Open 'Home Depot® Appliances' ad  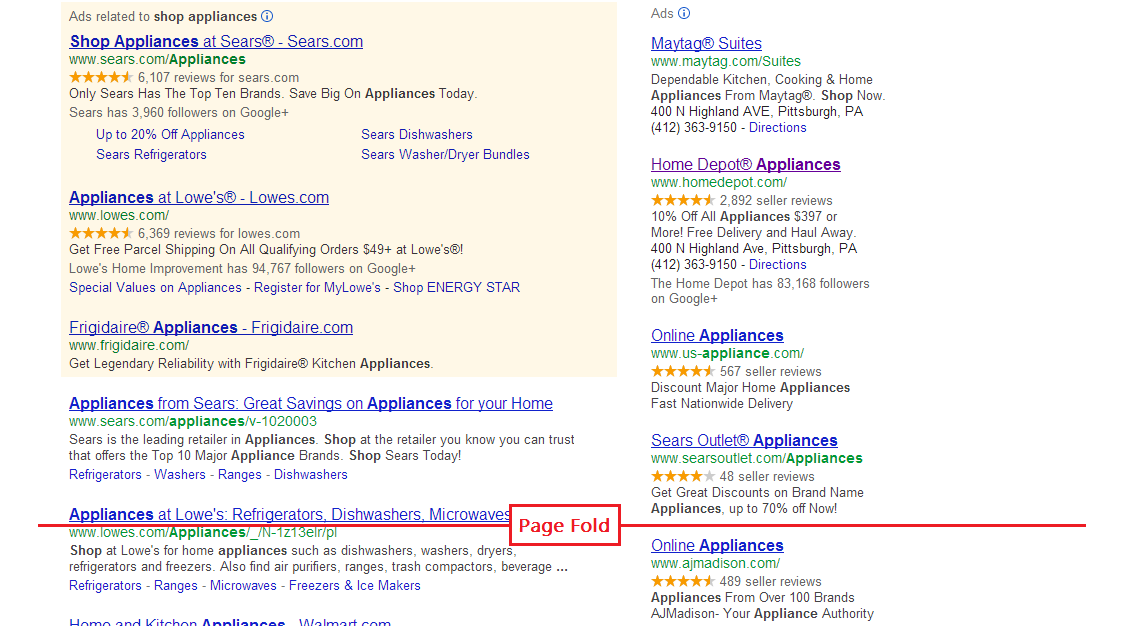pos(746,165)
